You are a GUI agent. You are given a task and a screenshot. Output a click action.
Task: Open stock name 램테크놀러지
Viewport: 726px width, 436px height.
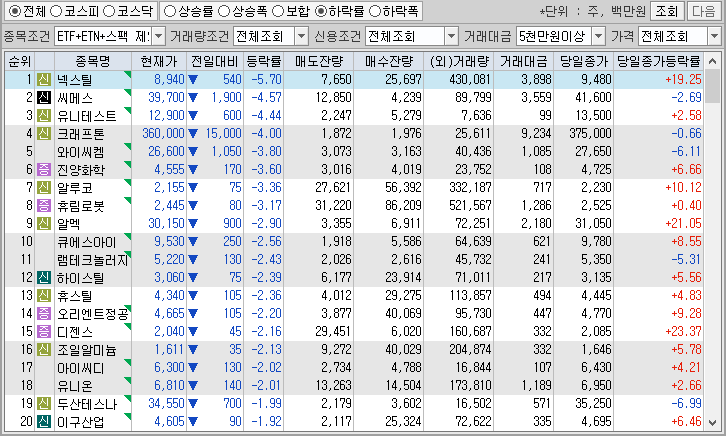[x=92, y=260]
